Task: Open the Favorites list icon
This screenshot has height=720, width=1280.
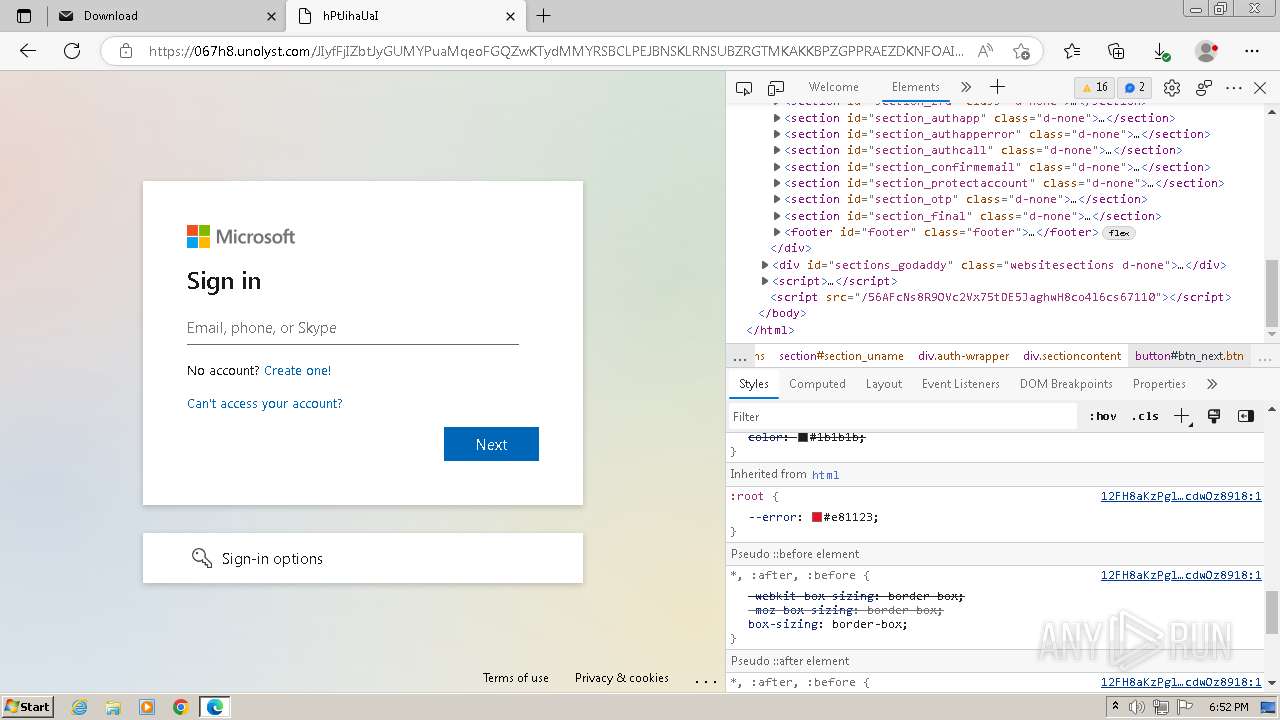Action: click(1072, 51)
